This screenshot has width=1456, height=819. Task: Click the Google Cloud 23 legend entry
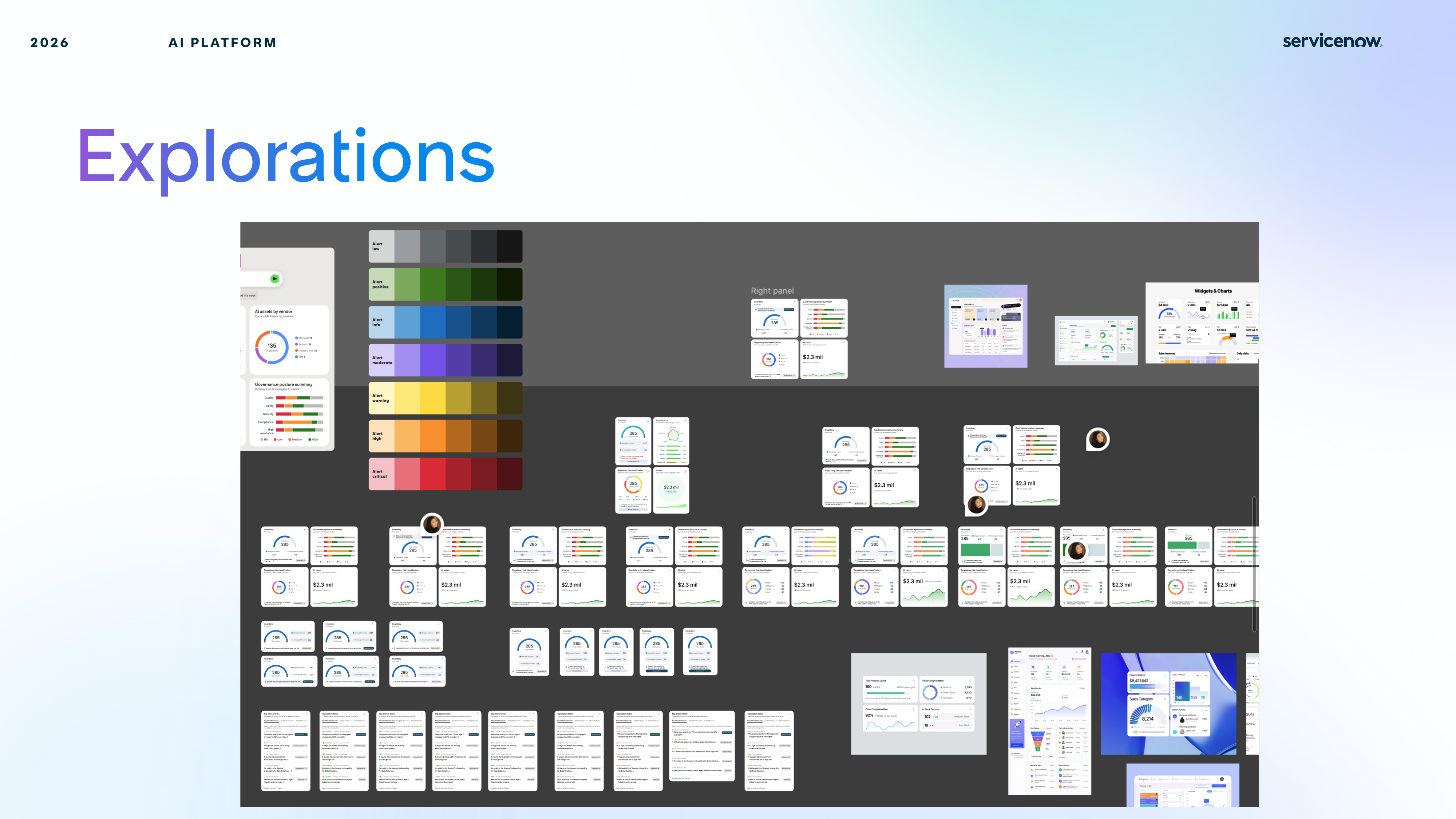click(x=306, y=351)
